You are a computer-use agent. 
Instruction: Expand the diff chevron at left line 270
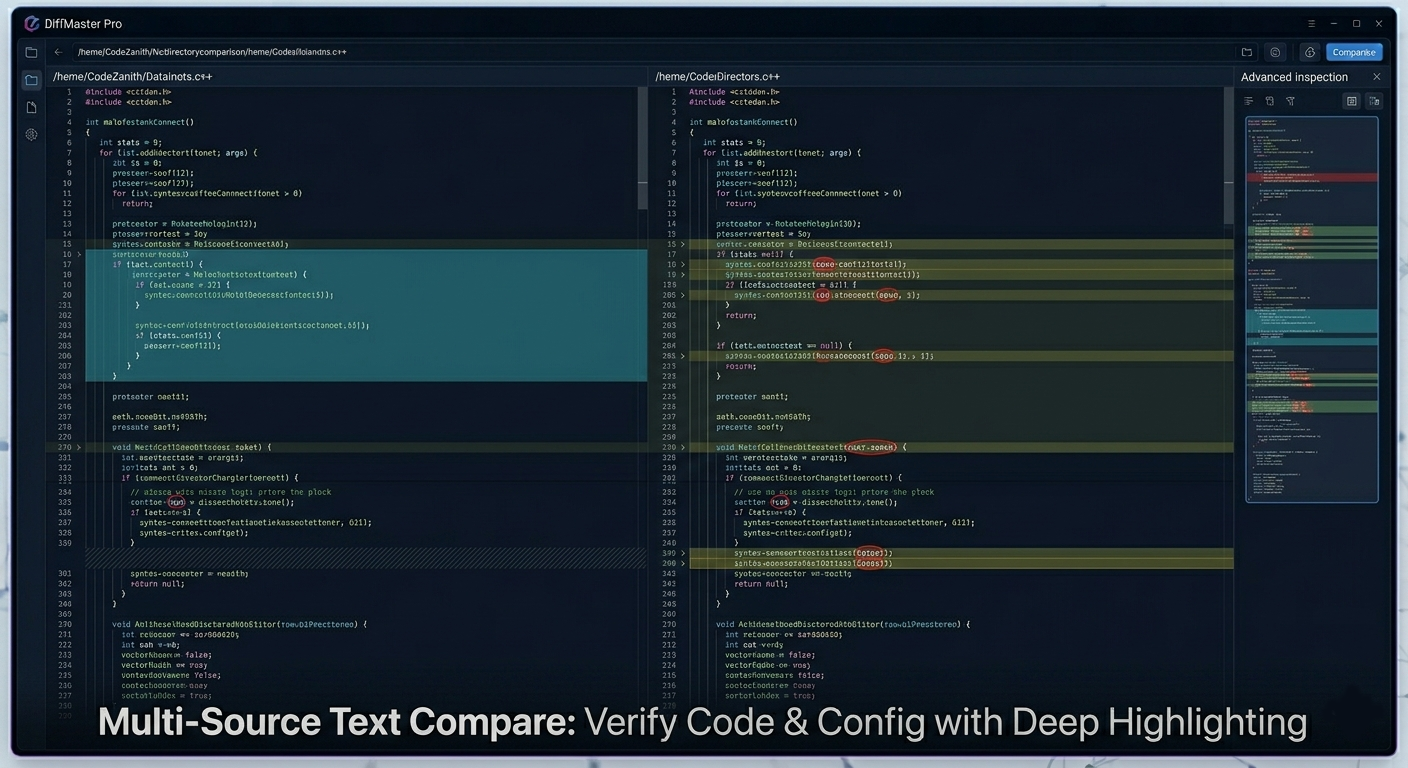point(79,447)
